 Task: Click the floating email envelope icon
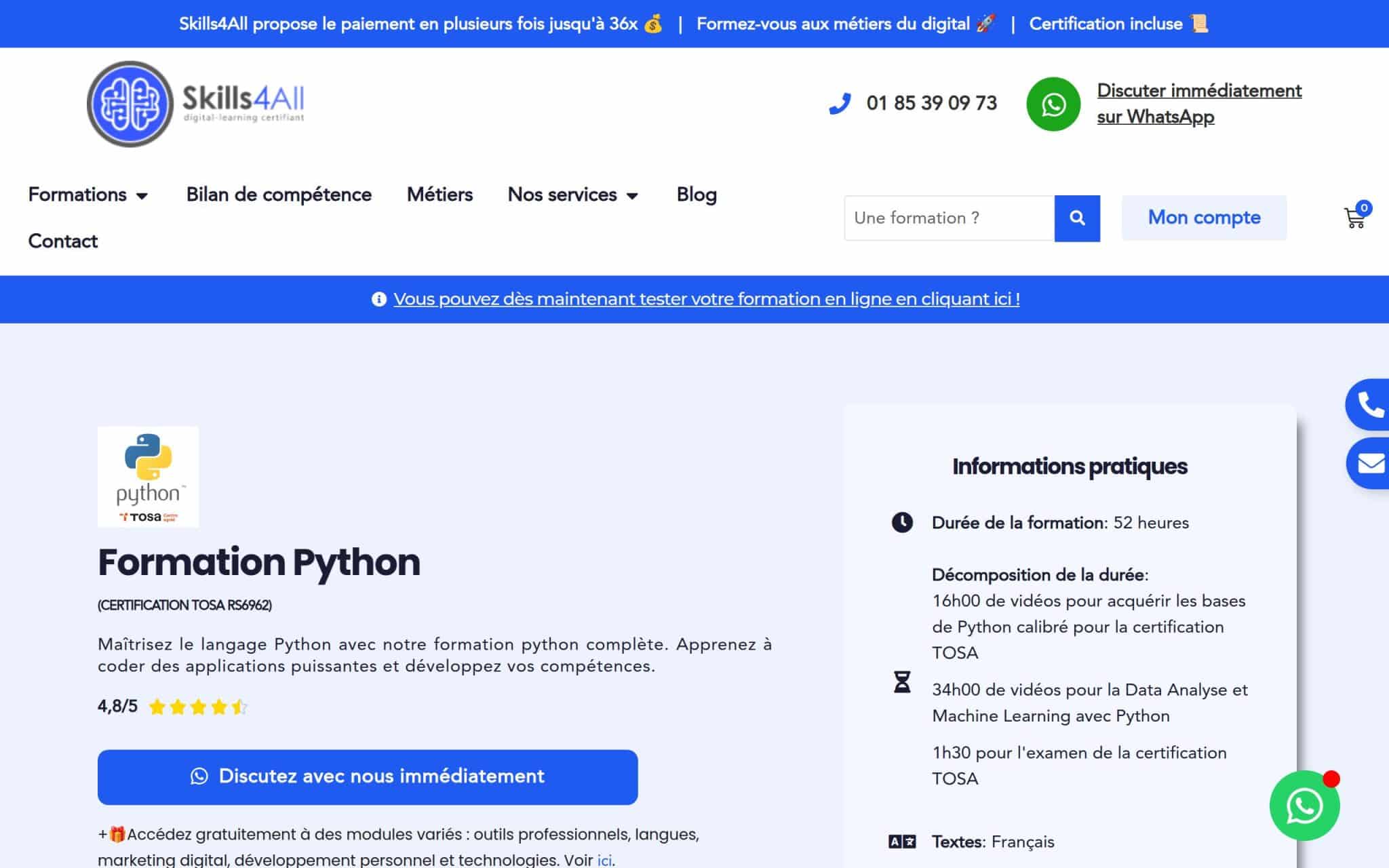click(x=1369, y=463)
